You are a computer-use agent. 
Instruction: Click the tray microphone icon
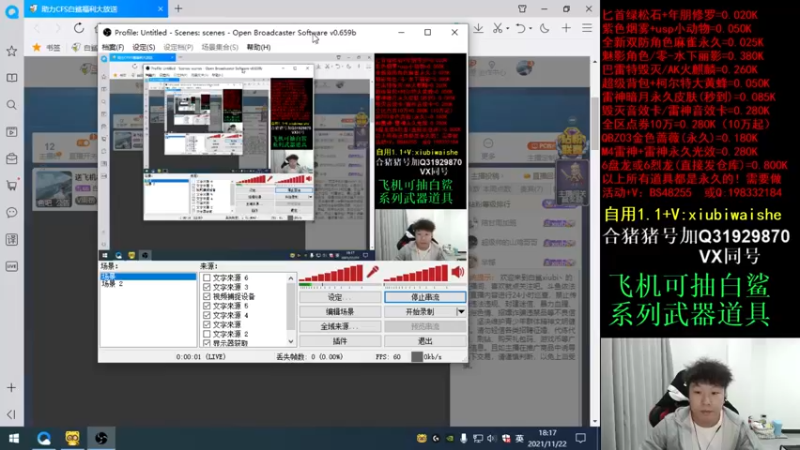tap(463, 438)
